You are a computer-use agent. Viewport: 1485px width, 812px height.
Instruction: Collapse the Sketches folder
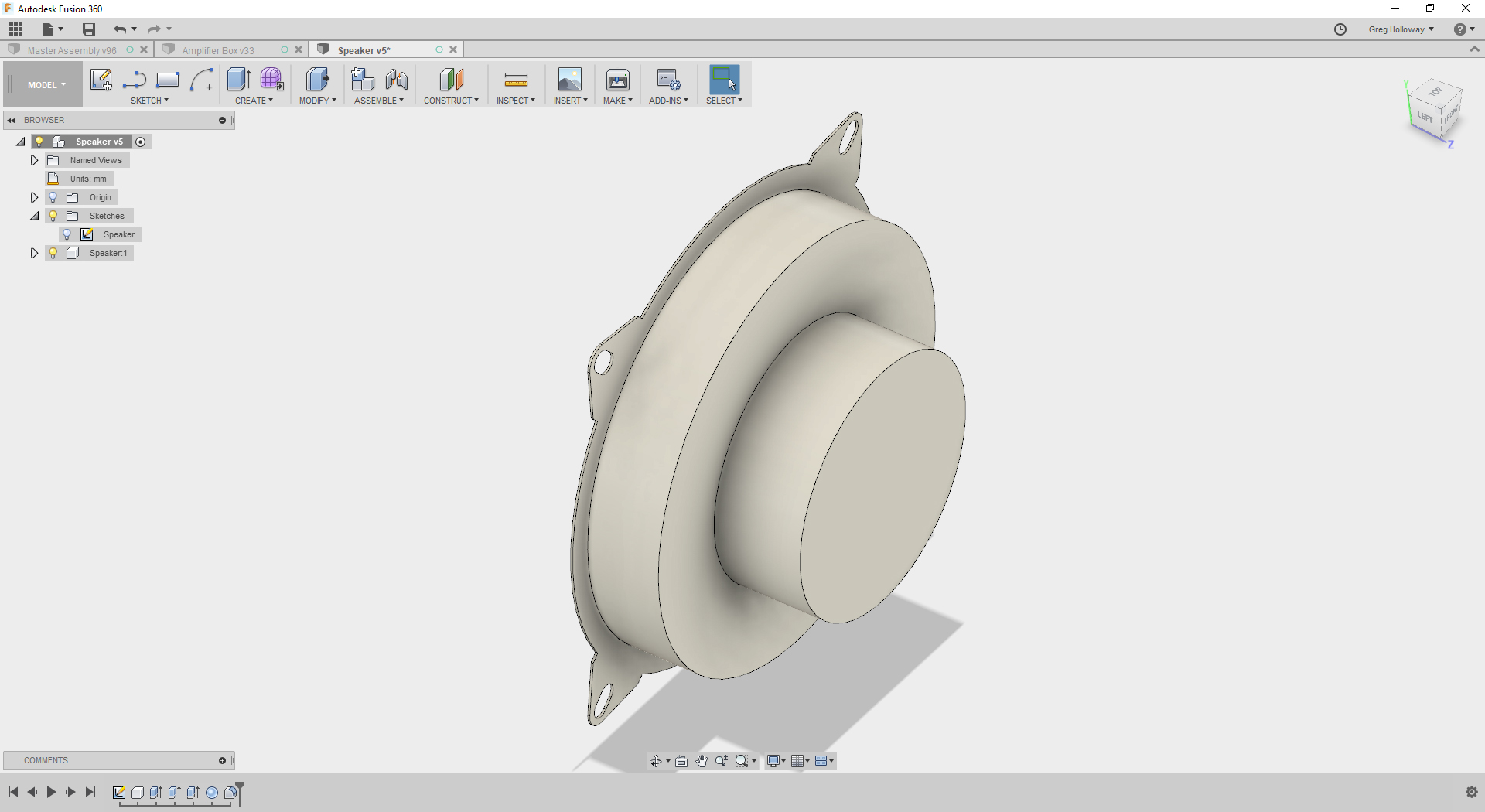pyautogui.click(x=34, y=216)
